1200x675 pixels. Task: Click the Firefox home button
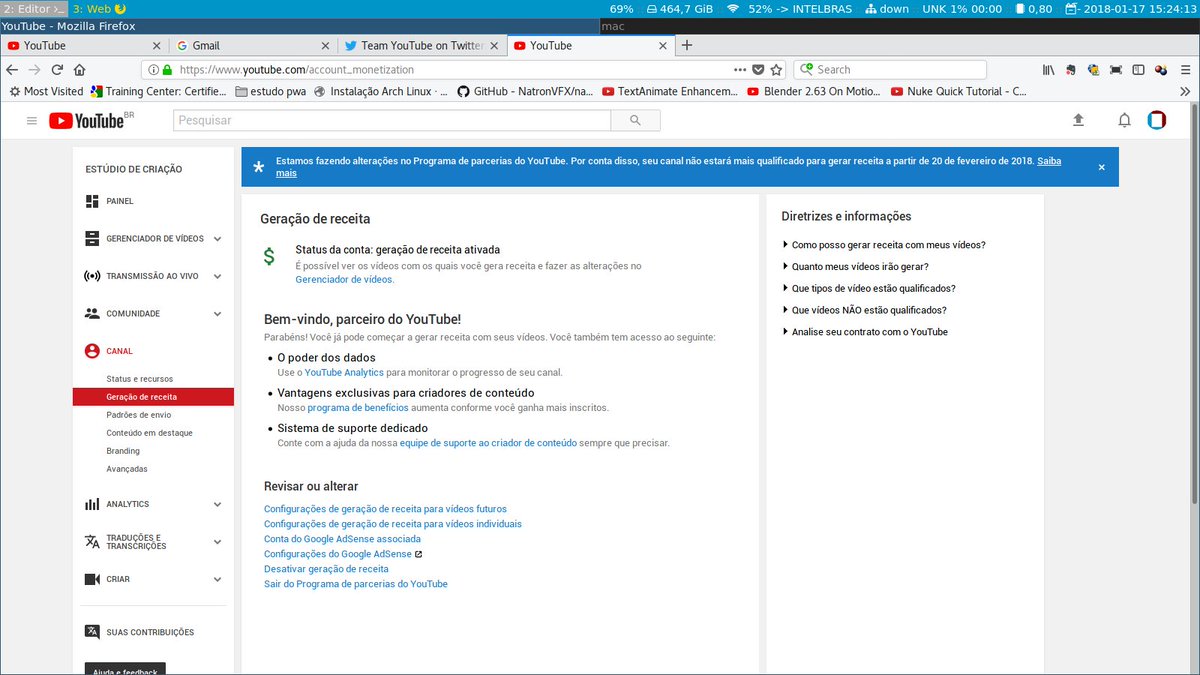pos(80,70)
